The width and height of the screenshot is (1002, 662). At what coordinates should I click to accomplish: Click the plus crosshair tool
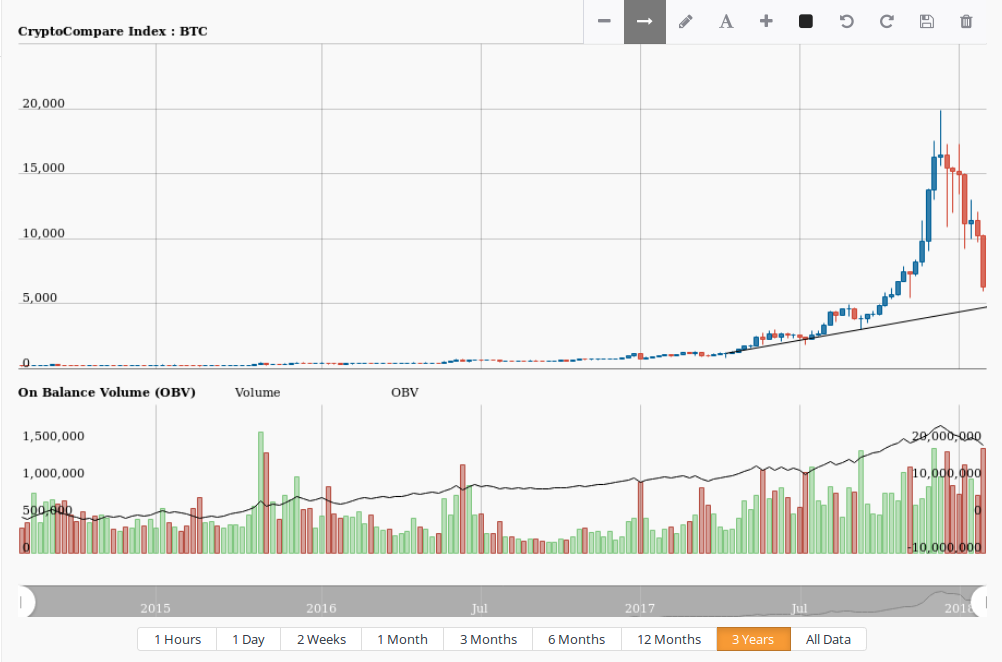click(766, 21)
